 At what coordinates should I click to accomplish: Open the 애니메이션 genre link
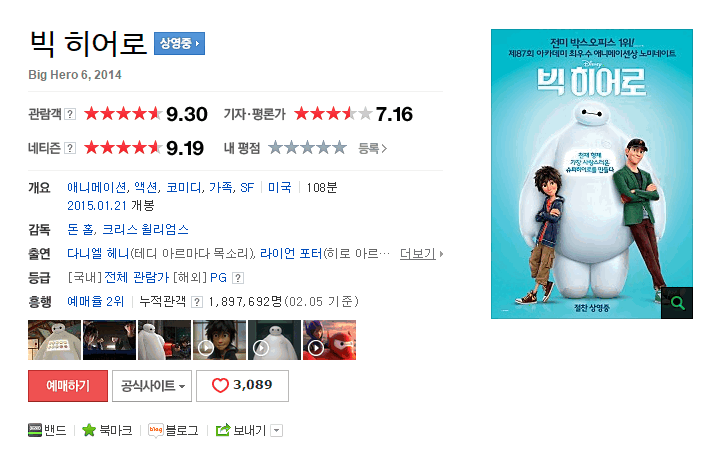click(97, 187)
